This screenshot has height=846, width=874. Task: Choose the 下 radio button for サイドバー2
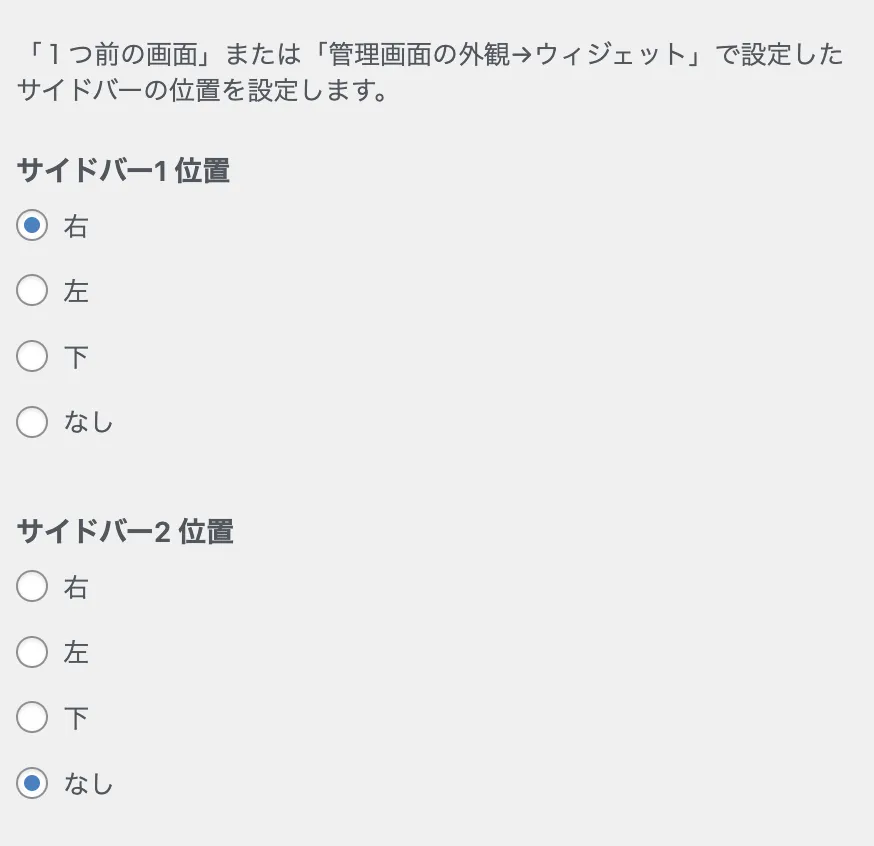[32, 718]
